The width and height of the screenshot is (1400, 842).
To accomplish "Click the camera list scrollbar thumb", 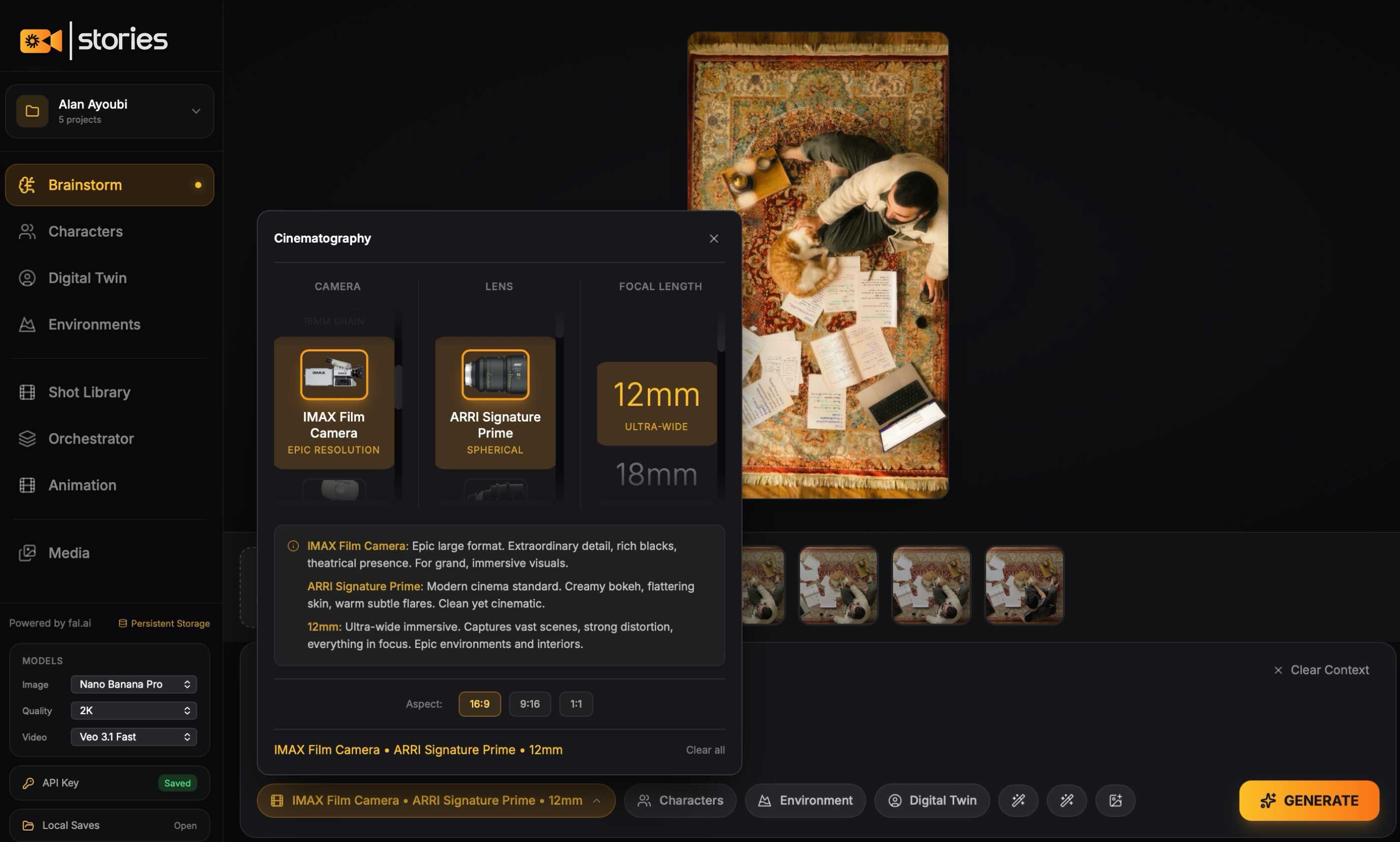I will (x=398, y=387).
